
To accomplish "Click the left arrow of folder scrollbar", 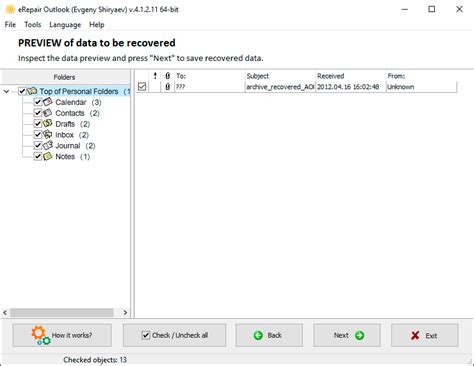I will tap(5, 312).
